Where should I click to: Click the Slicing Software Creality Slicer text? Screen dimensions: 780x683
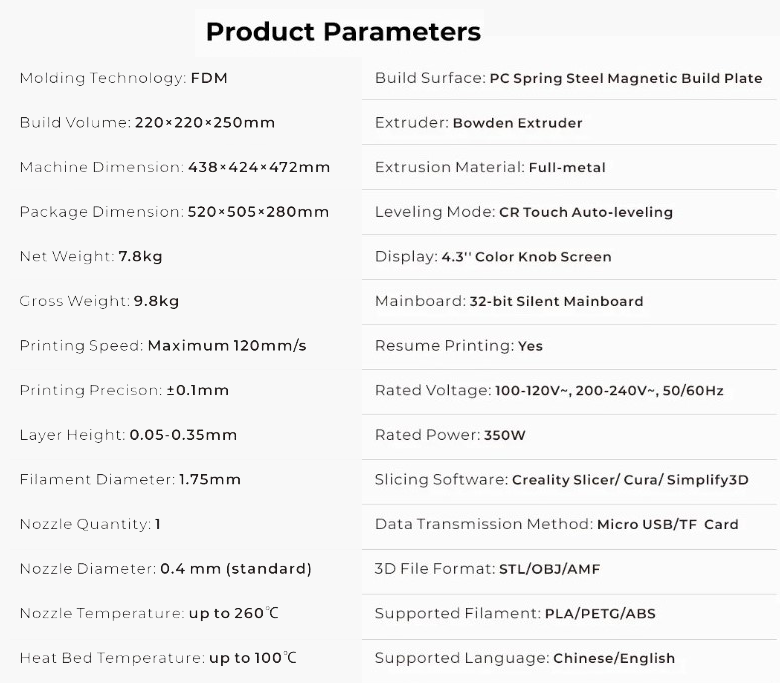pyautogui.click(x=561, y=480)
